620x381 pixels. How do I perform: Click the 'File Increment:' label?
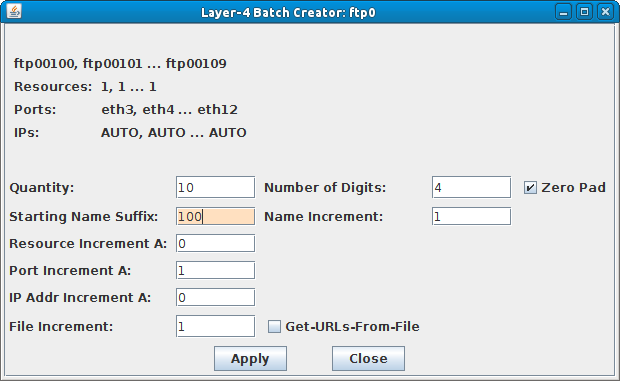pyautogui.click(x=61, y=327)
